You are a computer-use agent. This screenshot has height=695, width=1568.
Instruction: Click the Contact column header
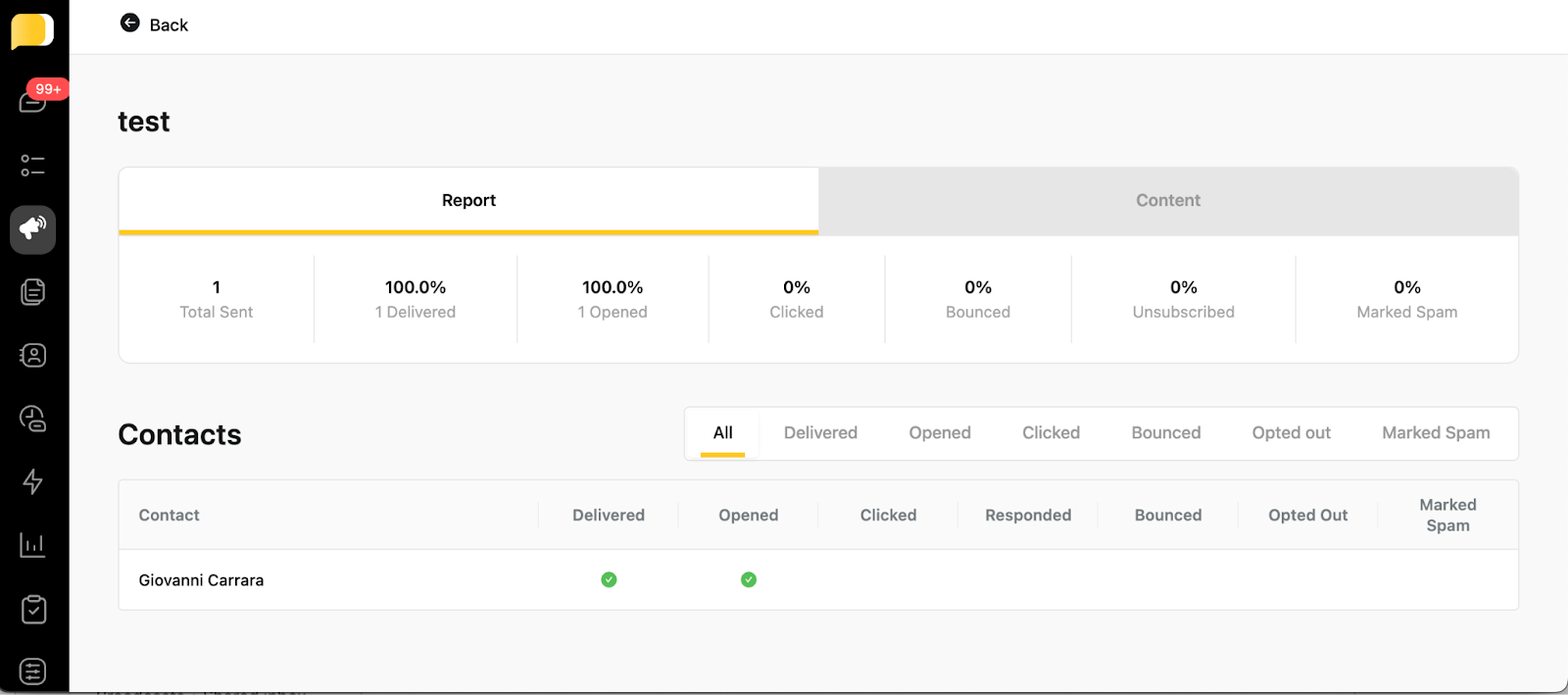pyautogui.click(x=169, y=515)
